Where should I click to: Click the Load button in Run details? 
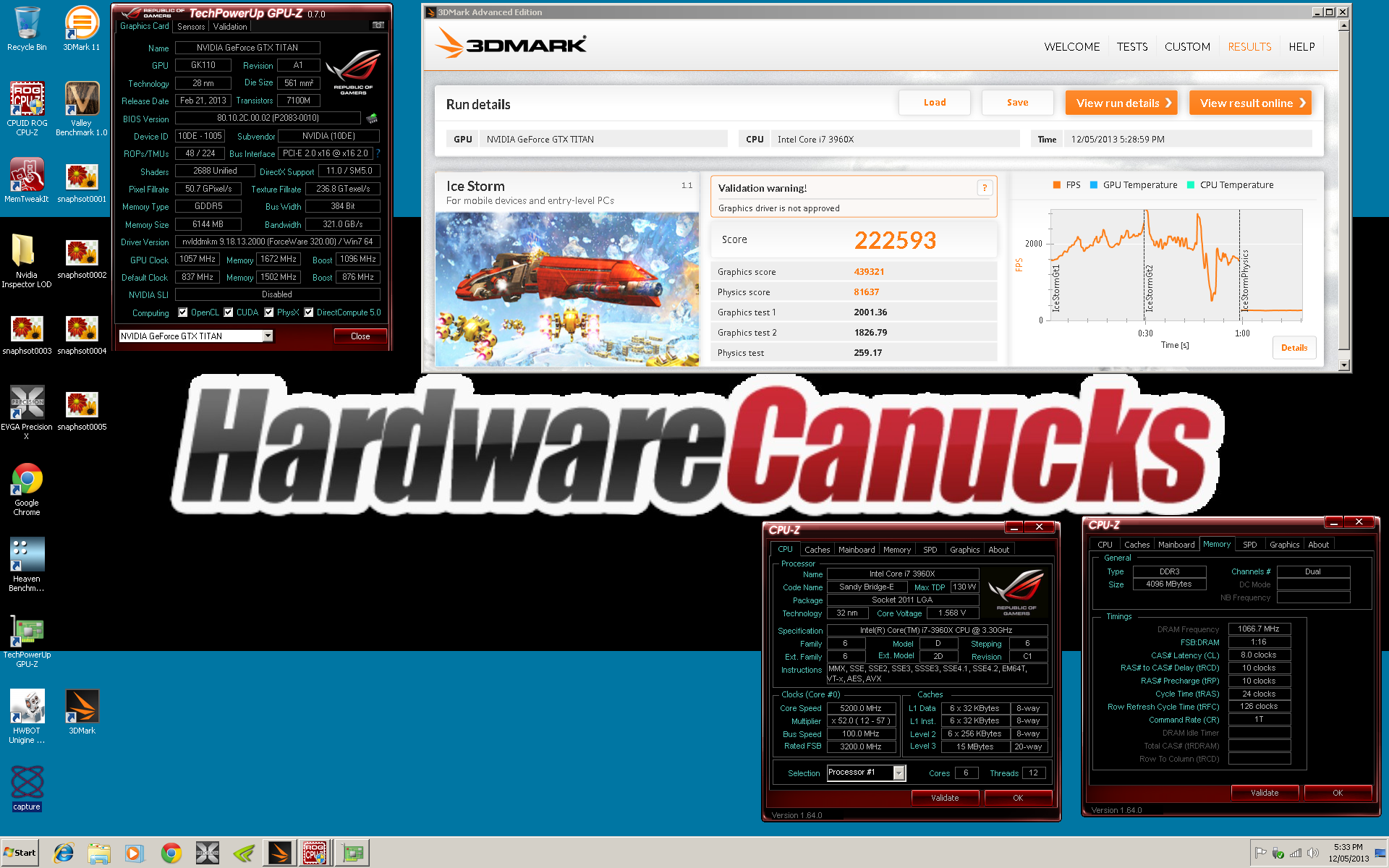point(935,103)
